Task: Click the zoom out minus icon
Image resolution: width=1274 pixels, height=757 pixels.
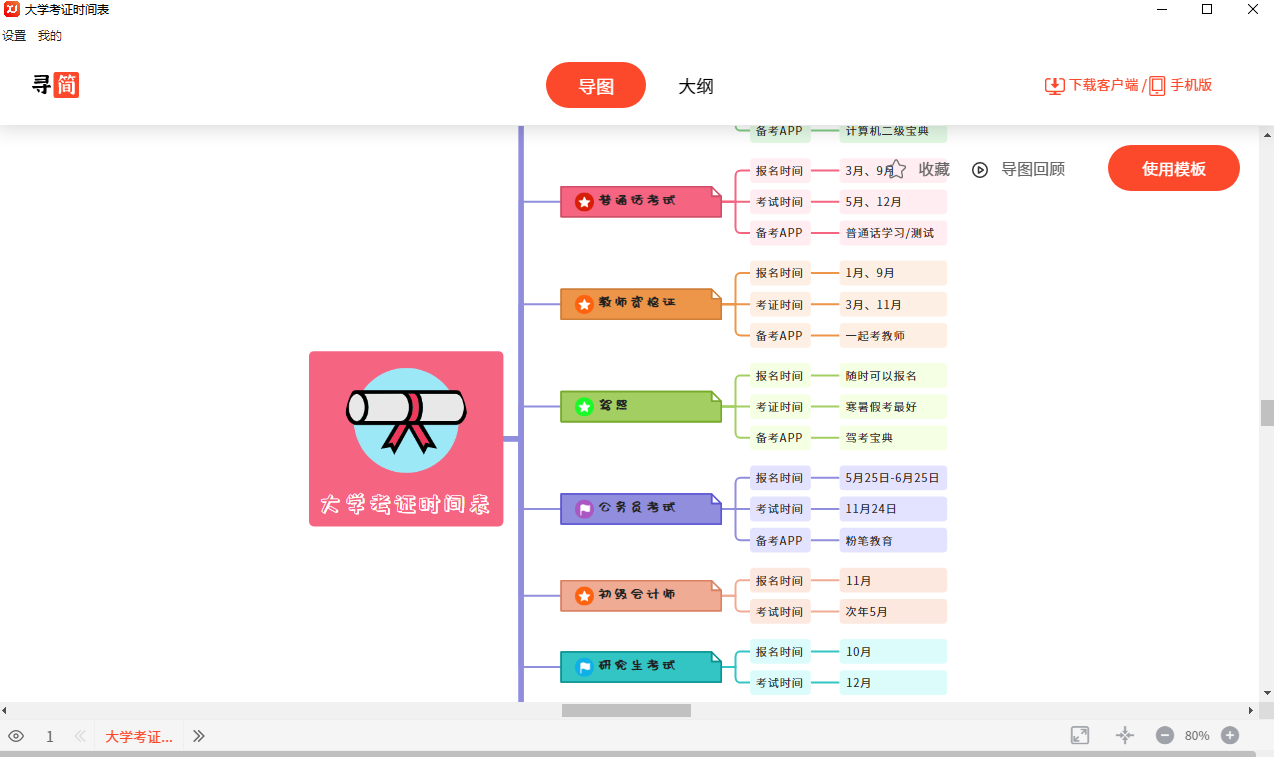Action: pyautogui.click(x=1164, y=735)
